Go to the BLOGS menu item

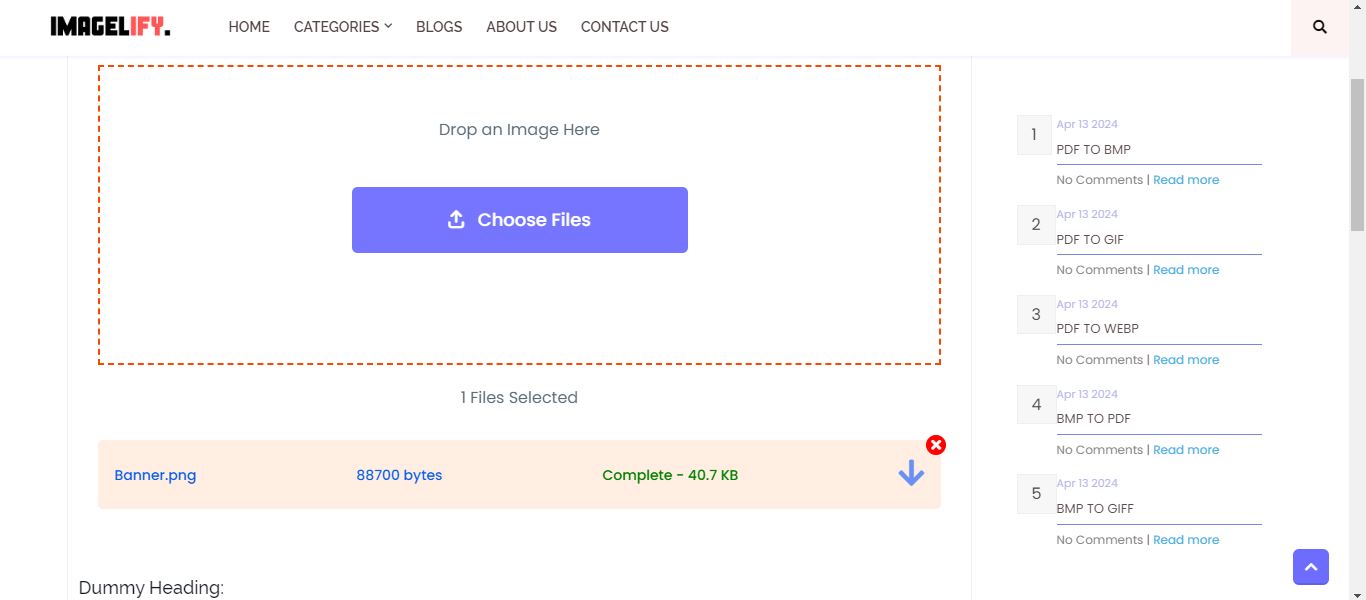point(439,27)
